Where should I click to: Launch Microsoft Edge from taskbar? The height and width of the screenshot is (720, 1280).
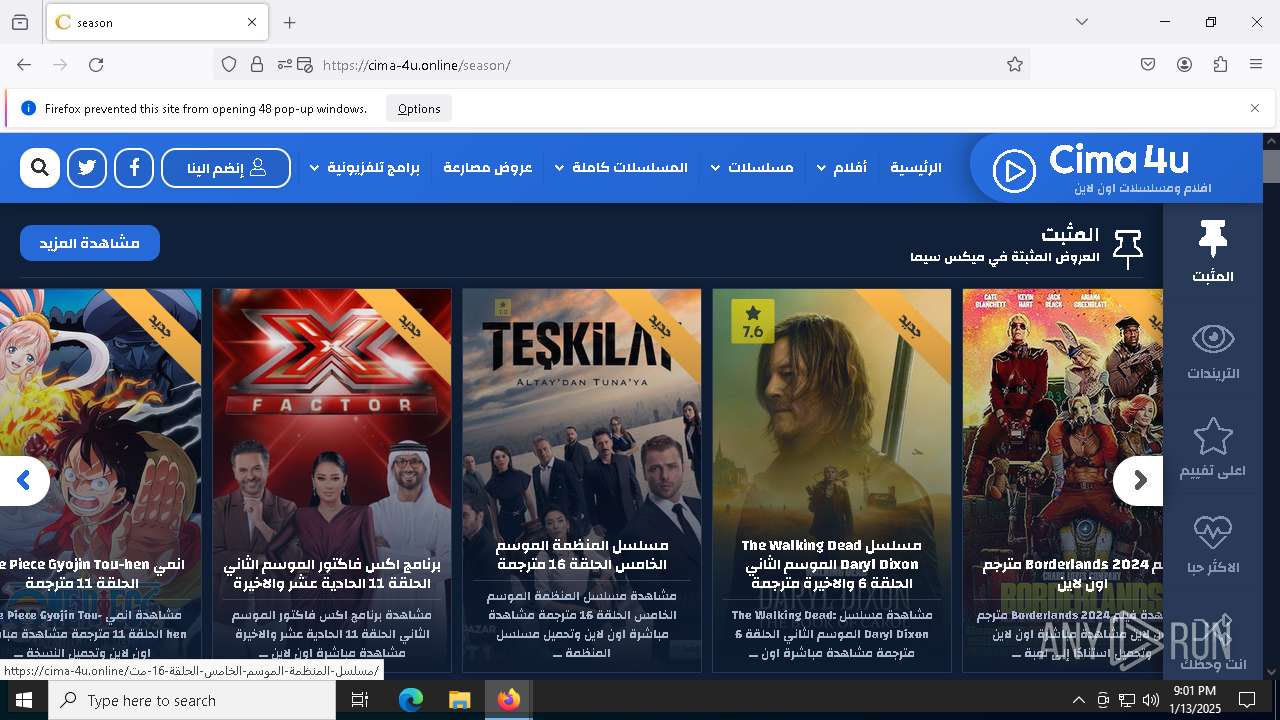[x=411, y=700]
